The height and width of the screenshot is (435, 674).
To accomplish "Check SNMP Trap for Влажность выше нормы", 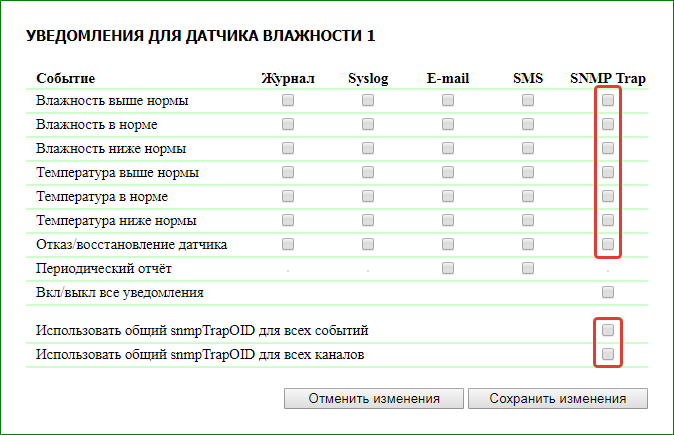I will point(608,100).
